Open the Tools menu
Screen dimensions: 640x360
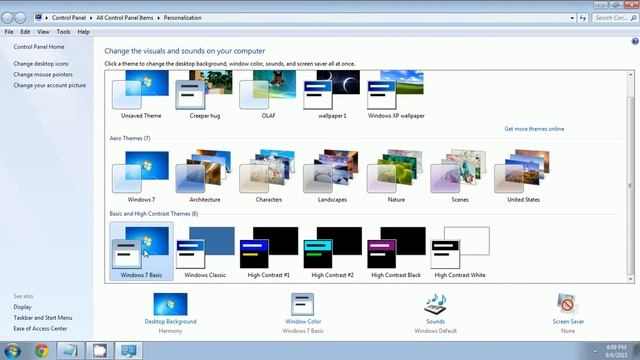[x=63, y=31]
